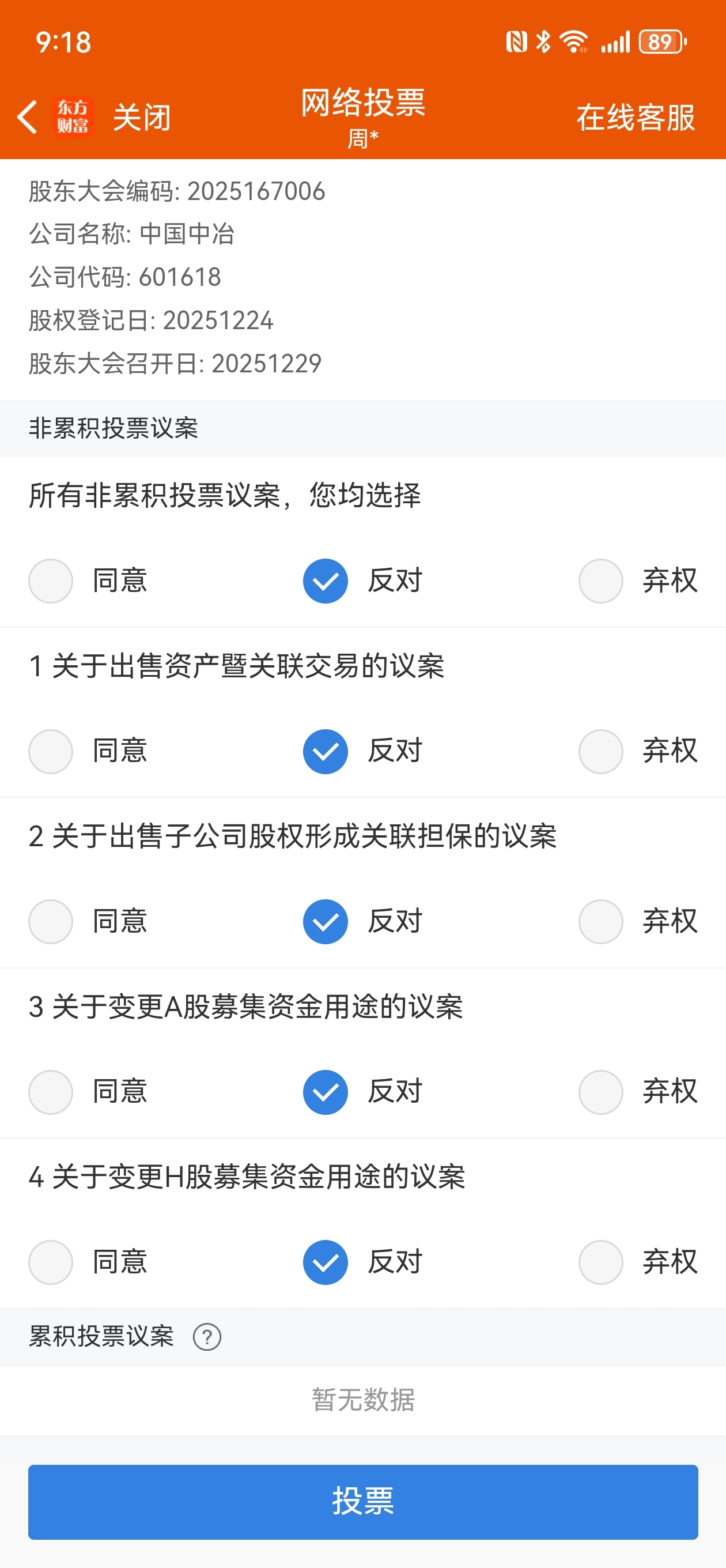Select 同意 for all non-cumulative proposals
726x1568 pixels.
point(51,581)
